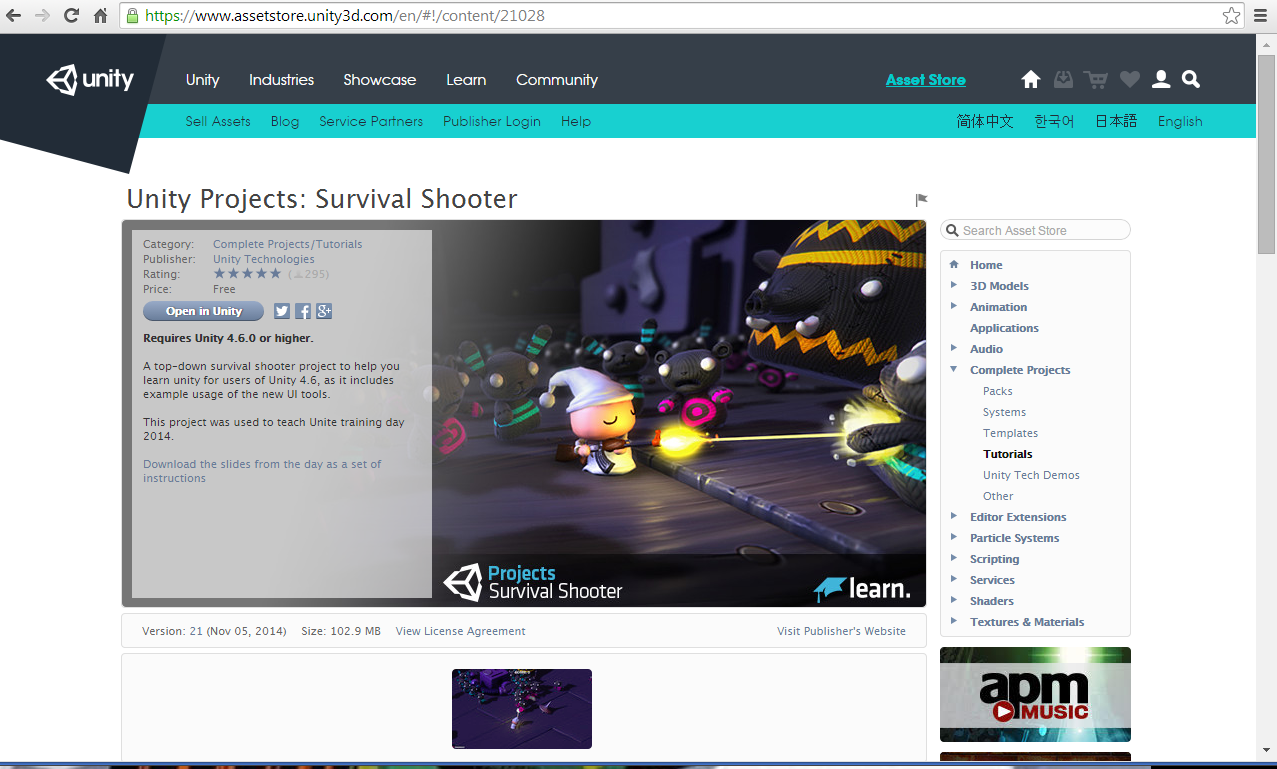This screenshot has width=1277, height=769.
Task: Open the download manager icon in header
Action: tap(1063, 79)
